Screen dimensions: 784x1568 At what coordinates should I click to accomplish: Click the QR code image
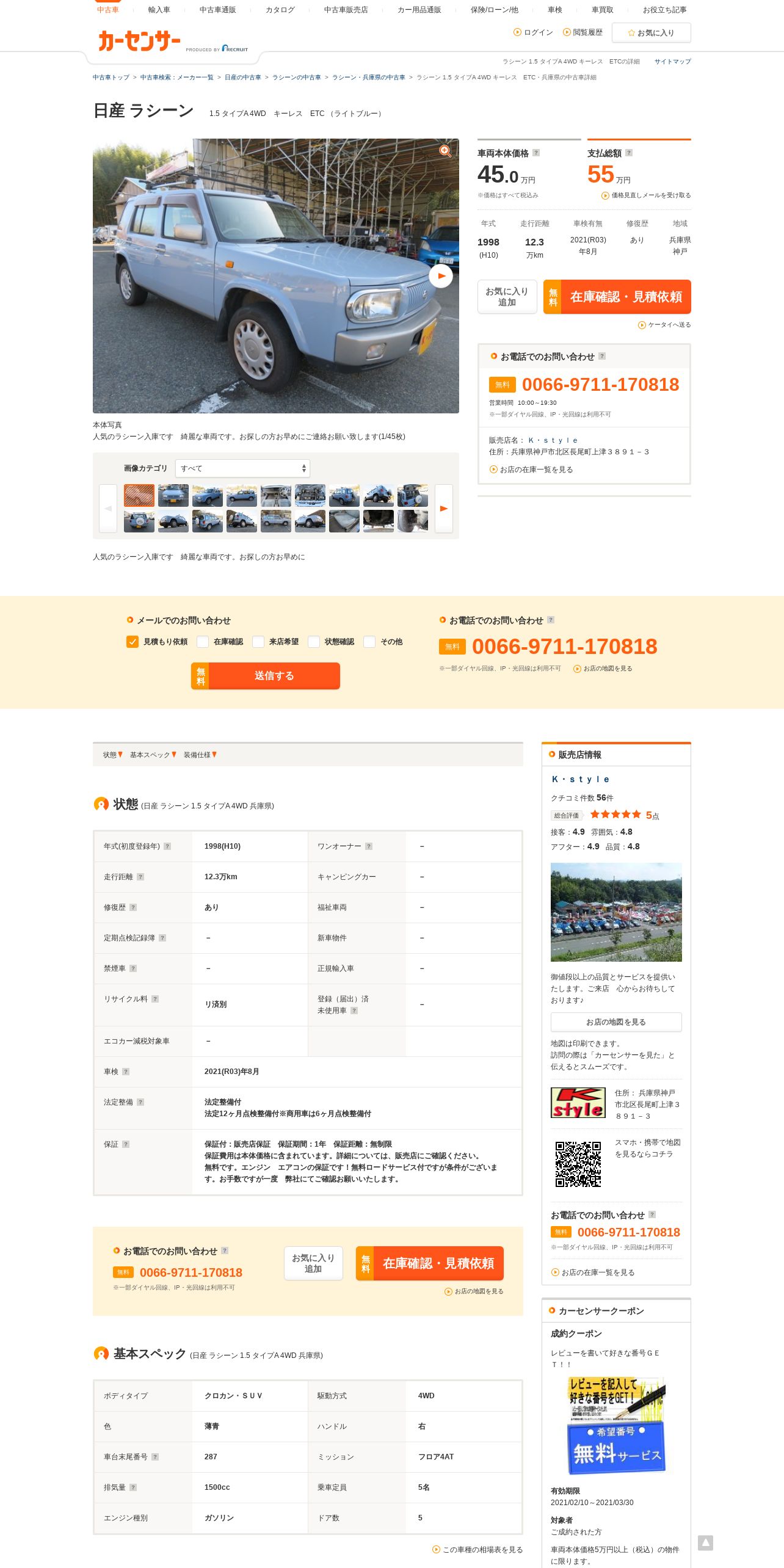[x=578, y=1164]
